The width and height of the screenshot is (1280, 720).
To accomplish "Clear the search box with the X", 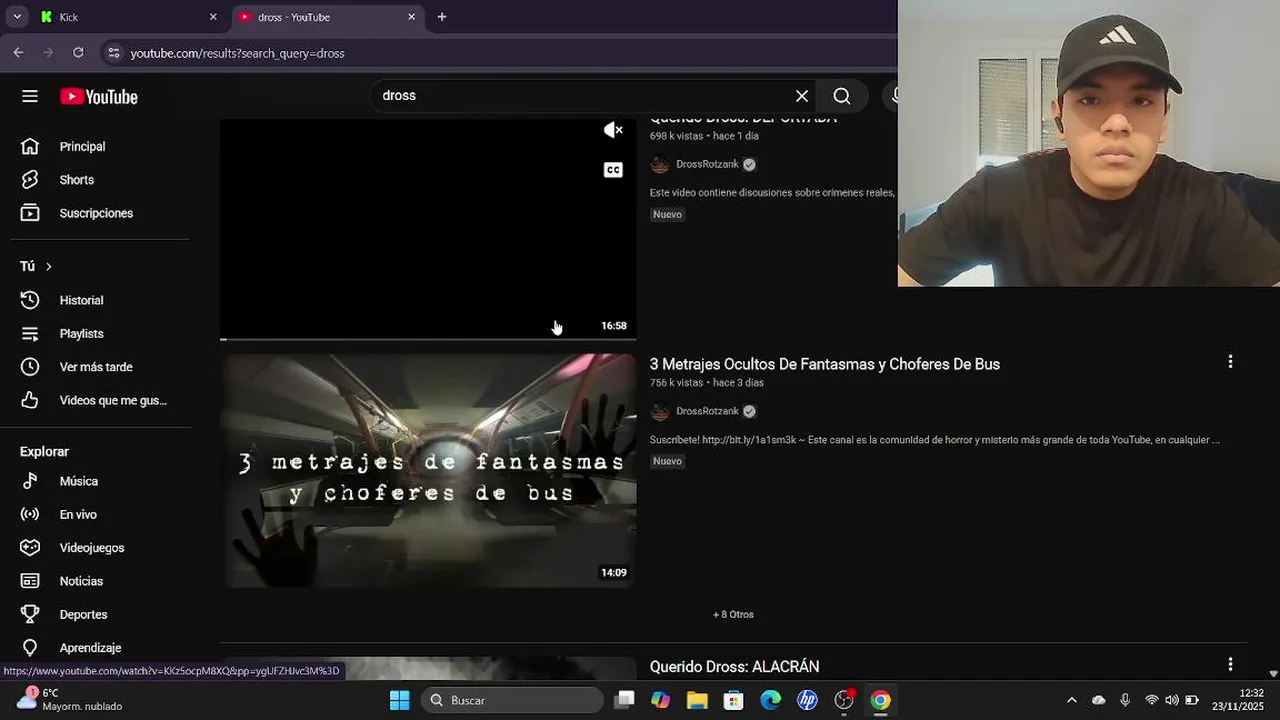I will coord(802,96).
